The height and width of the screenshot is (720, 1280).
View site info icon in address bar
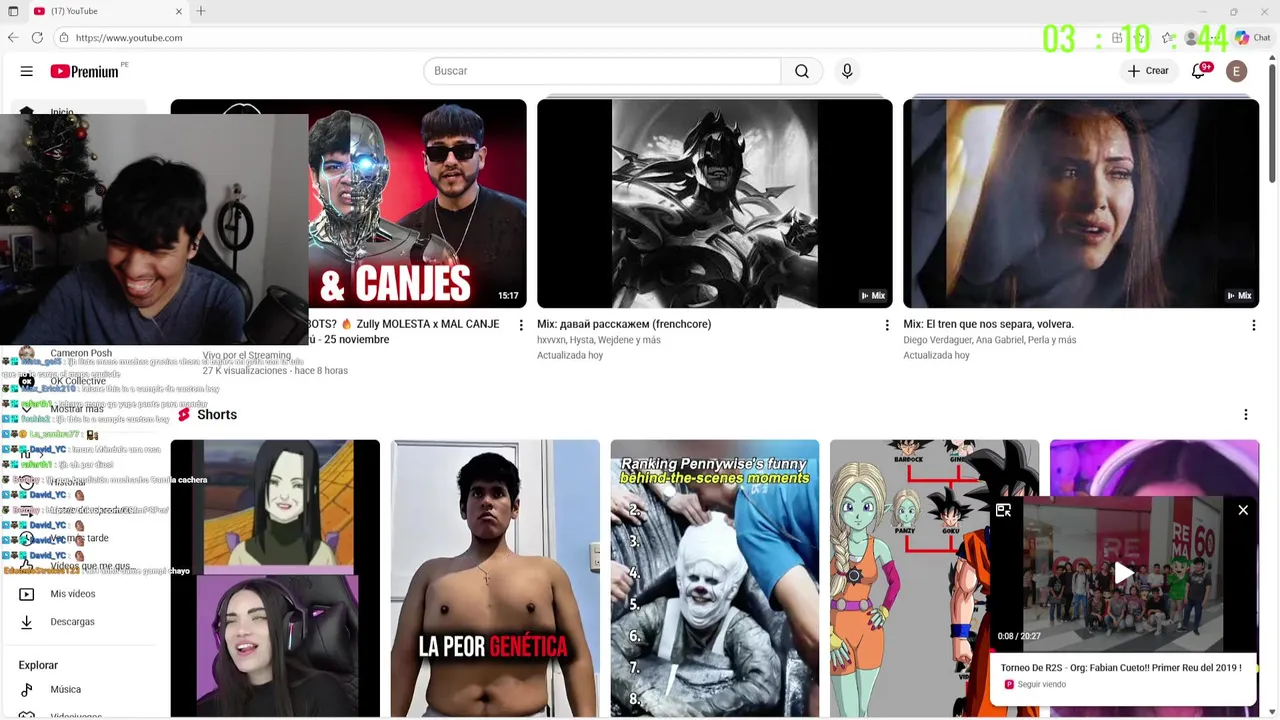(x=63, y=38)
